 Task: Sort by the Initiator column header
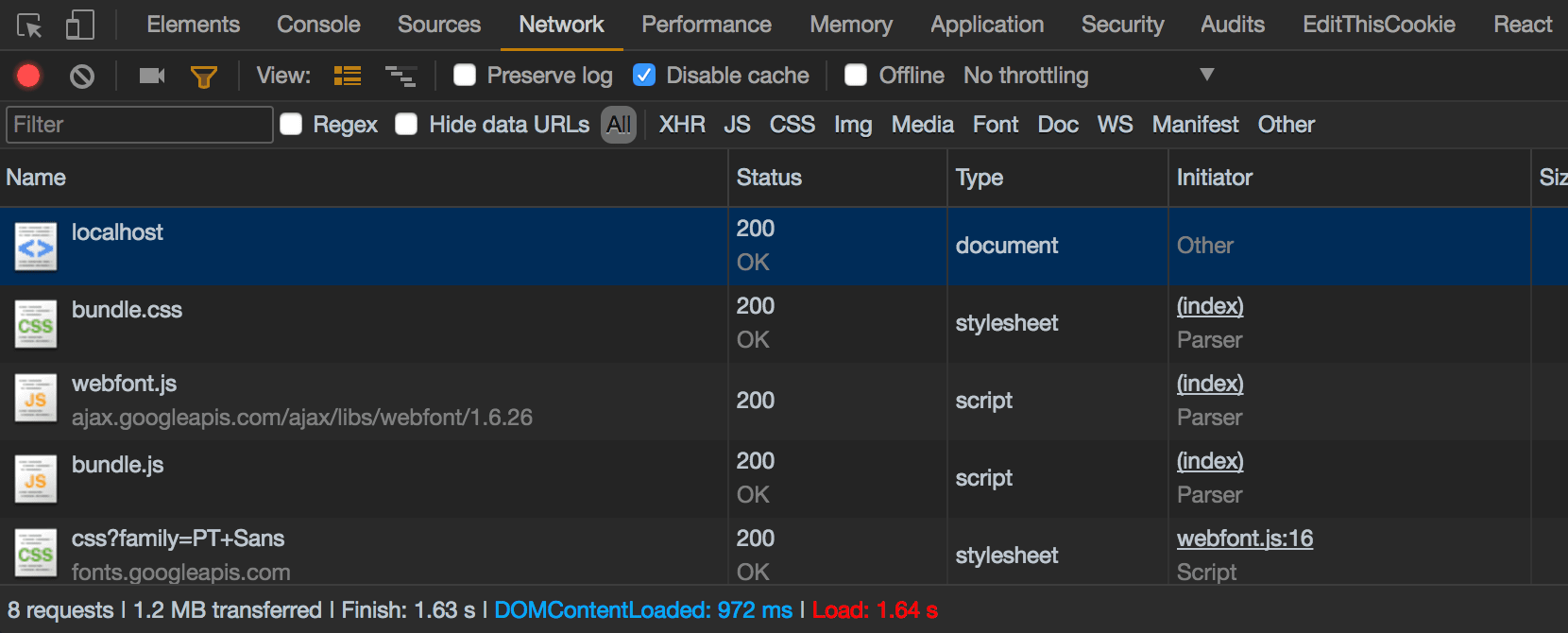(x=1349, y=178)
